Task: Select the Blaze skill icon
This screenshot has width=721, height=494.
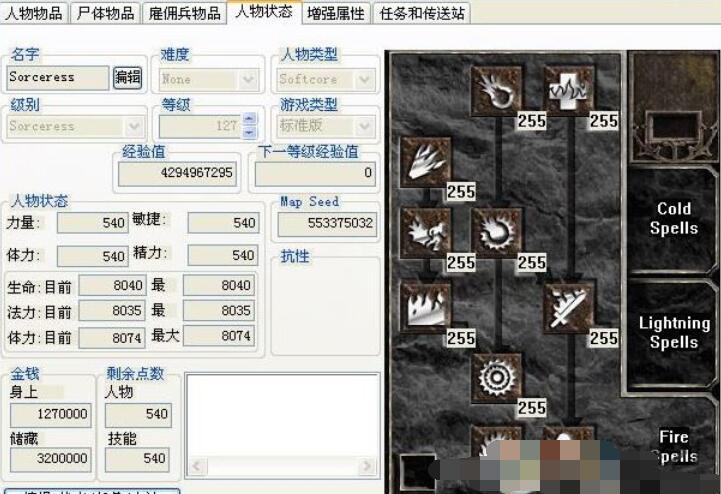Action: 426,233
